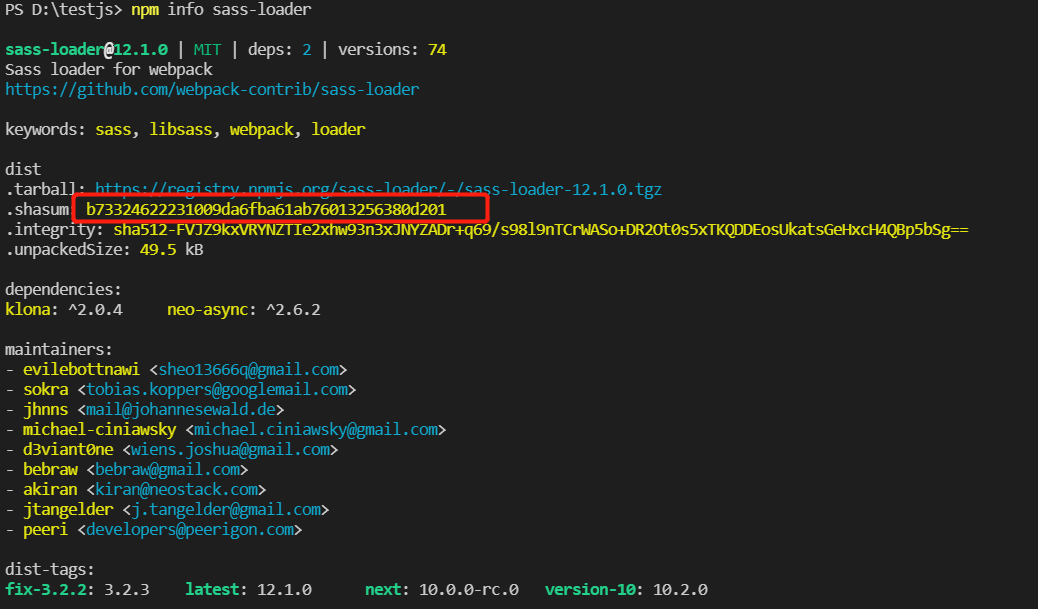Click the 'maintainers:' heading

[x=59, y=350]
